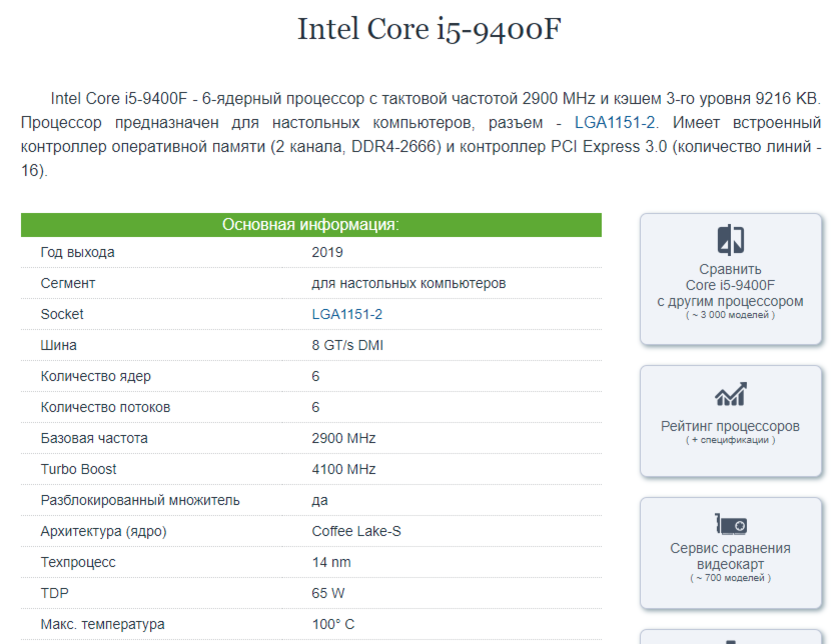
Task: Open LGA1151-2 link in description paragraph
Action: click(x=615, y=122)
